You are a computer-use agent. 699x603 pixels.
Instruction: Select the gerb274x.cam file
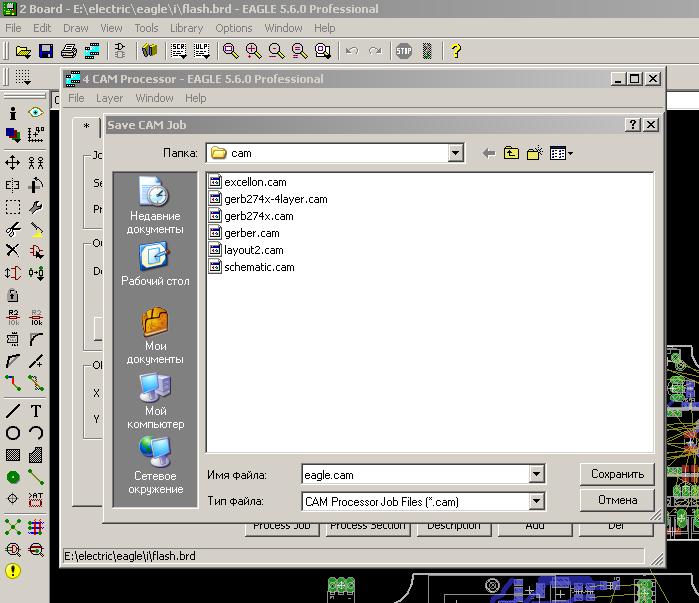258,216
